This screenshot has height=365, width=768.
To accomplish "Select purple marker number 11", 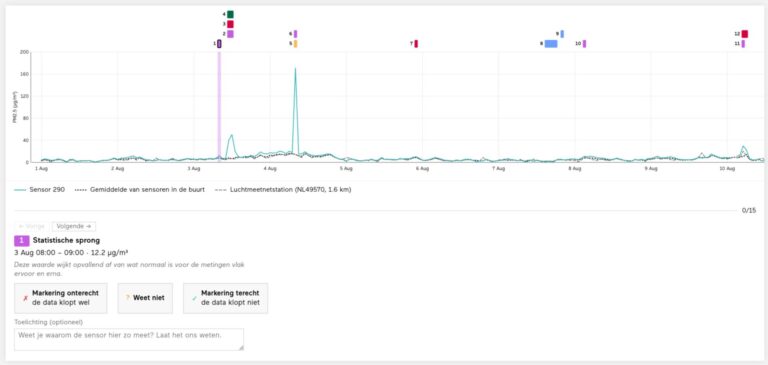I will pos(743,44).
